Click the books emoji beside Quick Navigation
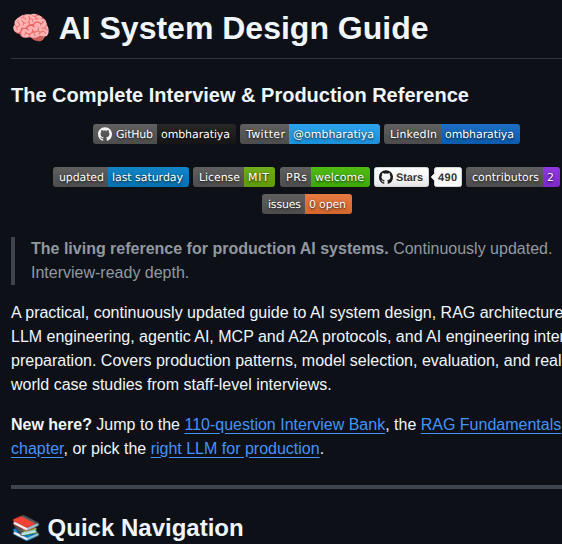The width and height of the screenshot is (562, 544). point(26,528)
